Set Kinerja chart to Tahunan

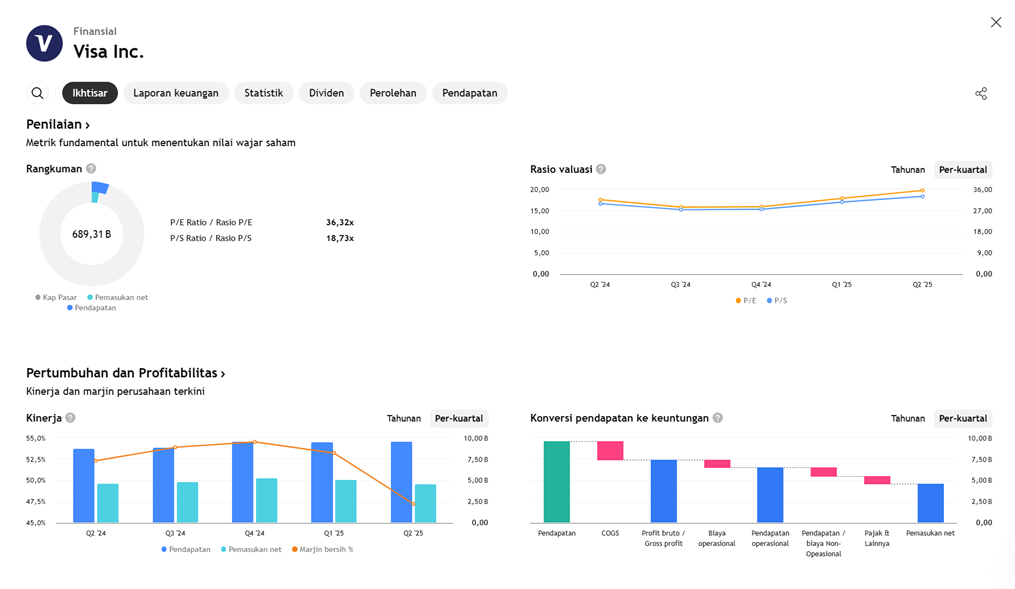404,419
